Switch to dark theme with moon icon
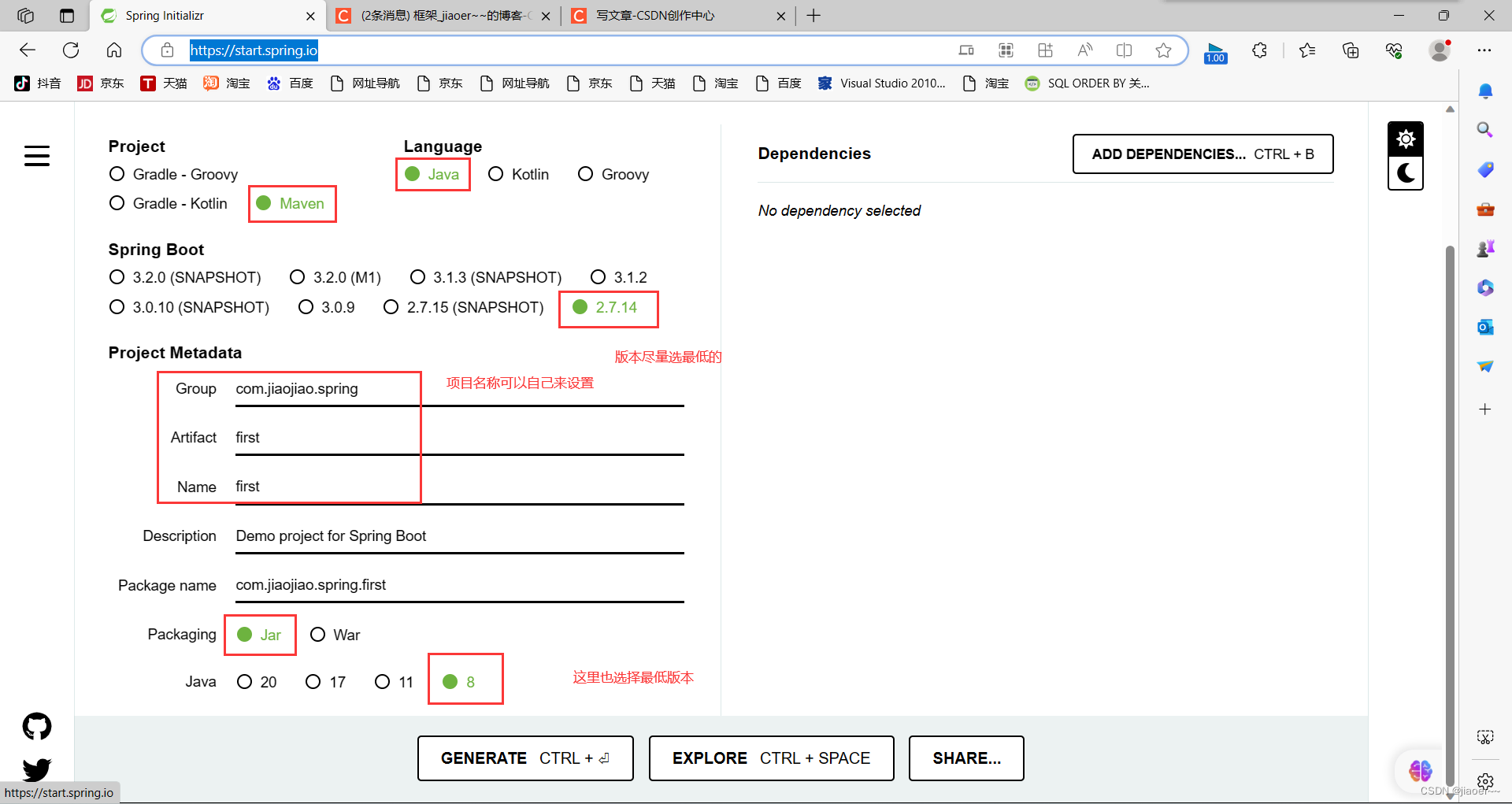The width and height of the screenshot is (1512, 804). click(x=1406, y=173)
